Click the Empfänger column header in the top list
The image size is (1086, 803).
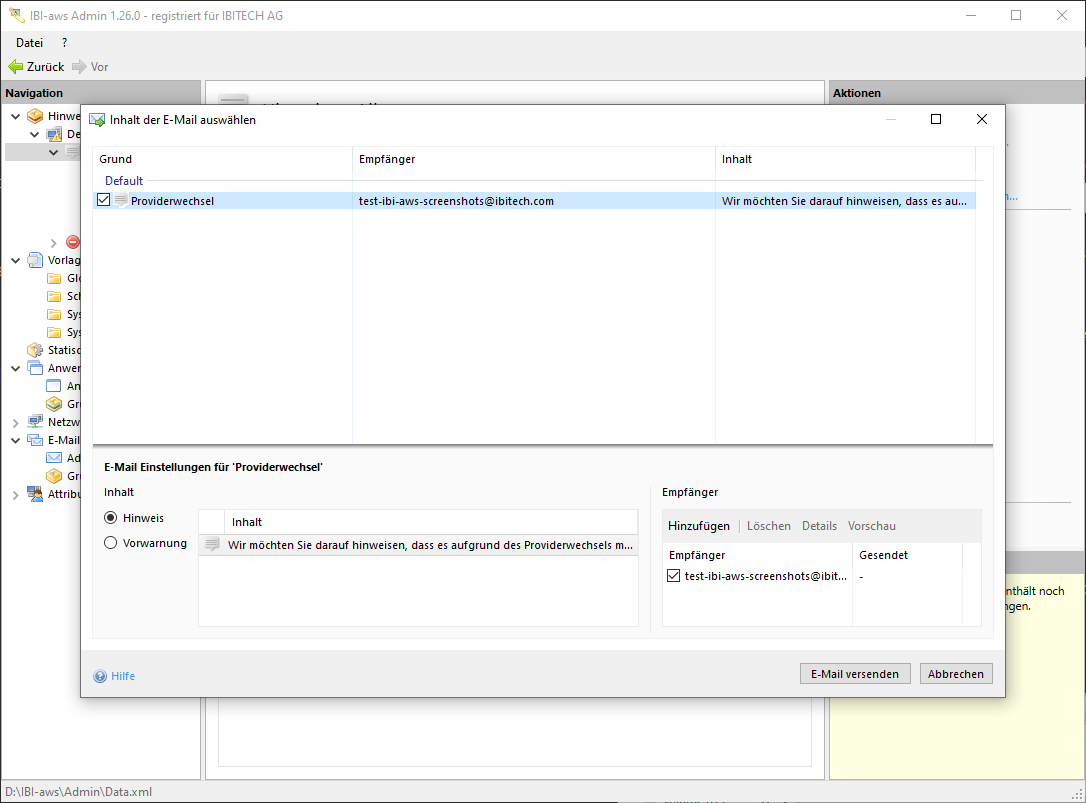pos(386,159)
